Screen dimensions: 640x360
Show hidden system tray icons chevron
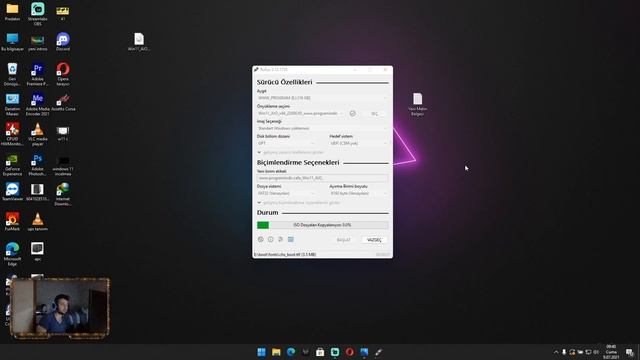tap(556, 352)
